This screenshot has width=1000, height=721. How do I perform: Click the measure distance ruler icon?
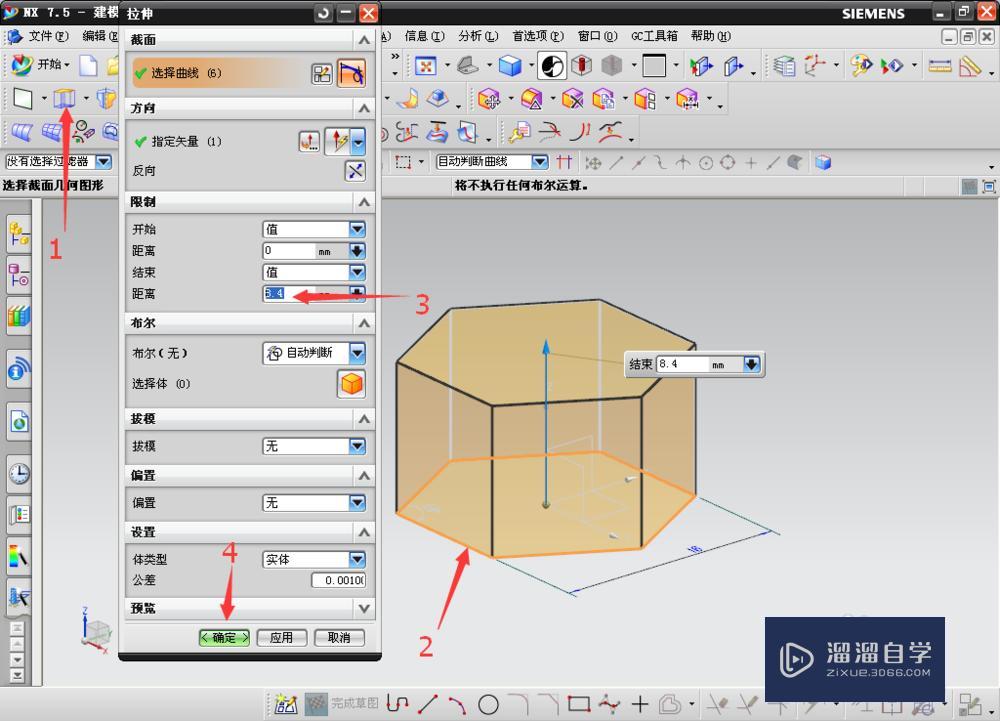939,65
